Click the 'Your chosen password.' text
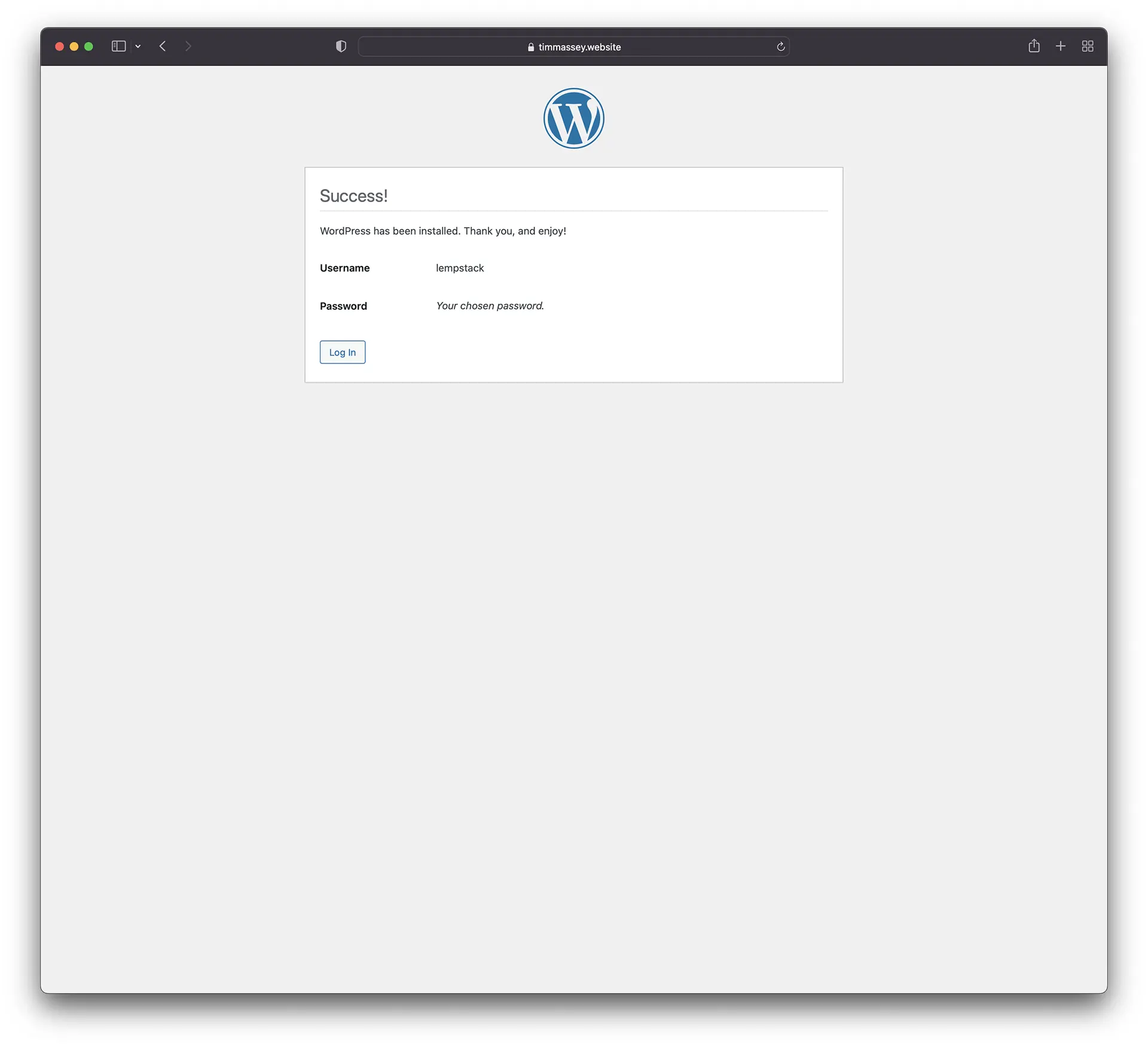Viewport: 1148px width, 1047px height. 490,306
